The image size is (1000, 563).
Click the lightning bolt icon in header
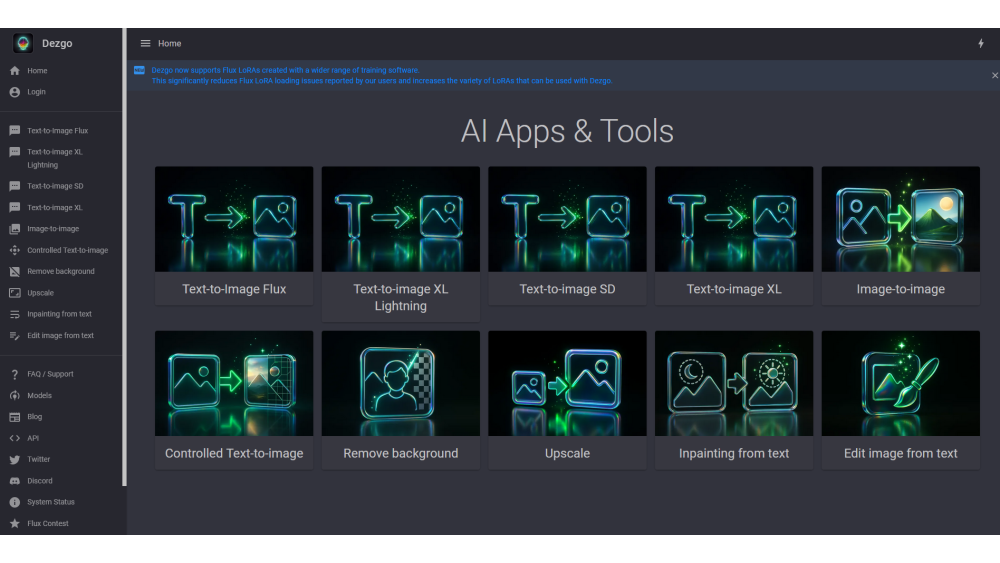click(980, 43)
